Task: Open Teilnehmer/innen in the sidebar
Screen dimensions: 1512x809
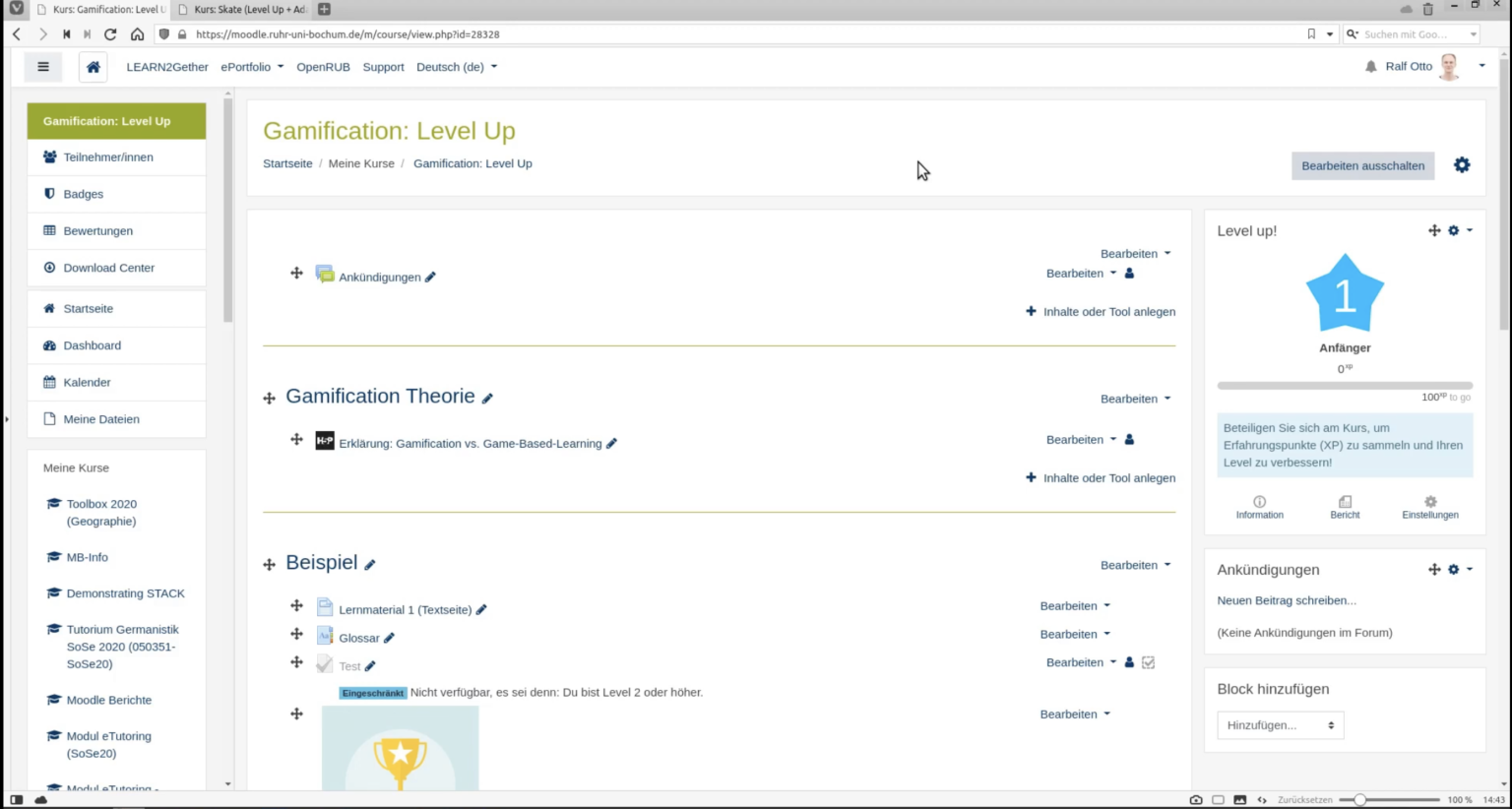Action: (x=116, y=157)
